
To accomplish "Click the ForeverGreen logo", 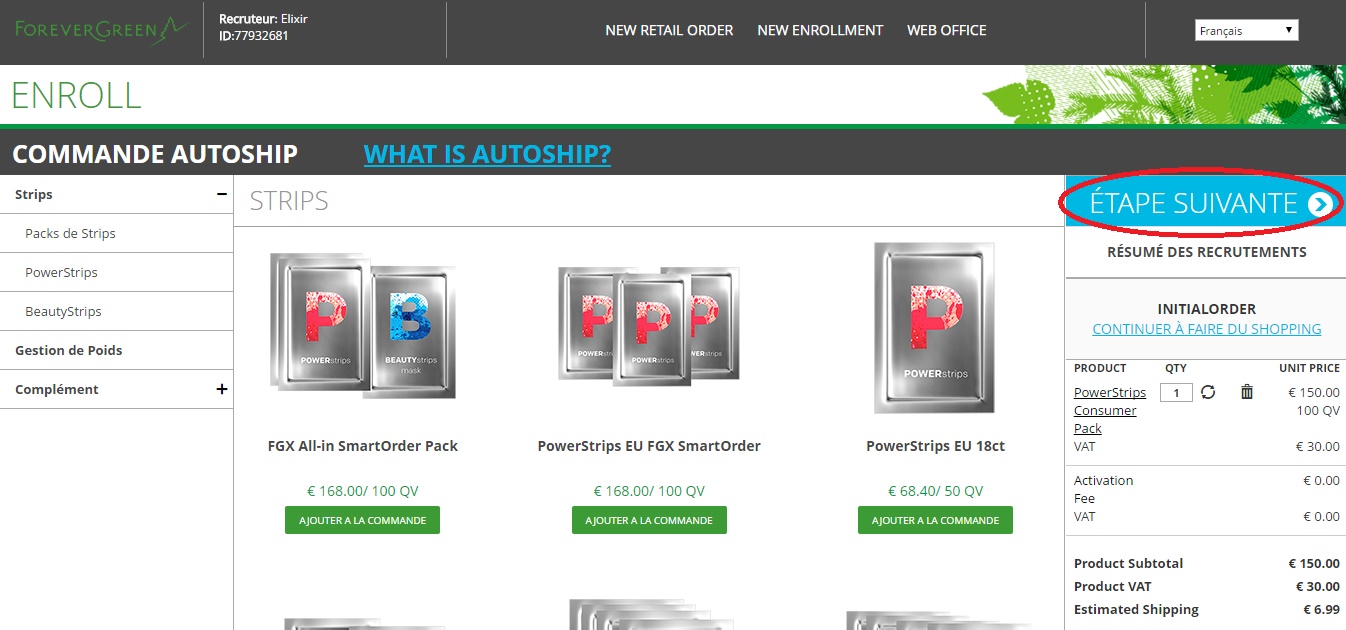I will click(x=101, y=29).
